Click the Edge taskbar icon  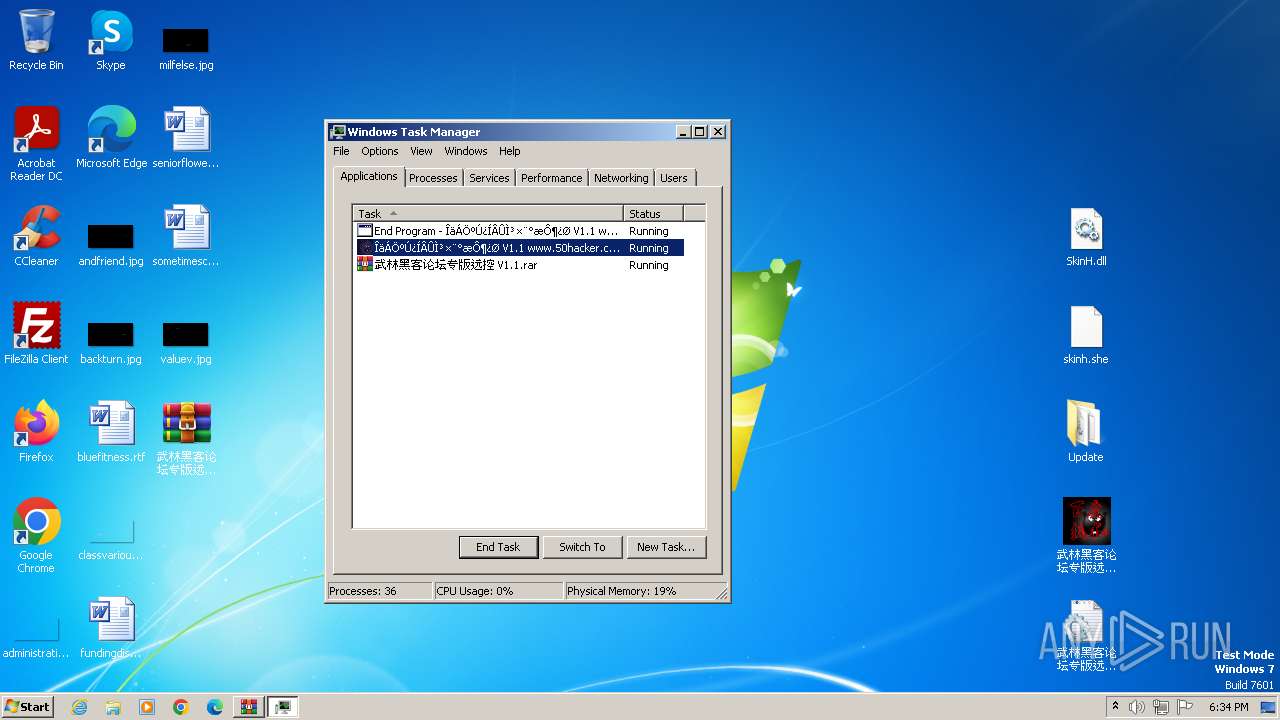(x=215, y=707)
